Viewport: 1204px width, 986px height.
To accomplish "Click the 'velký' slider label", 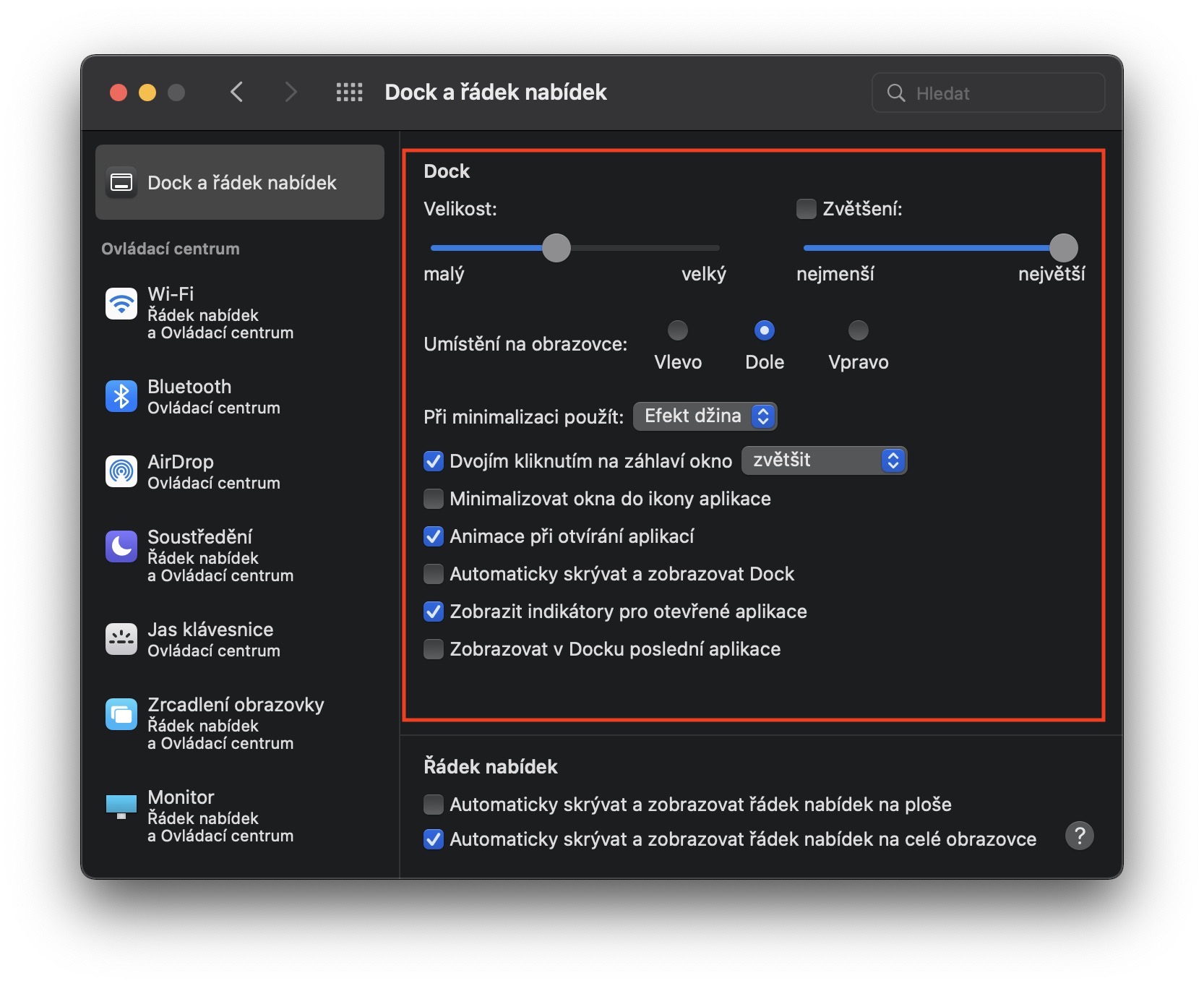I will point(704,274).
